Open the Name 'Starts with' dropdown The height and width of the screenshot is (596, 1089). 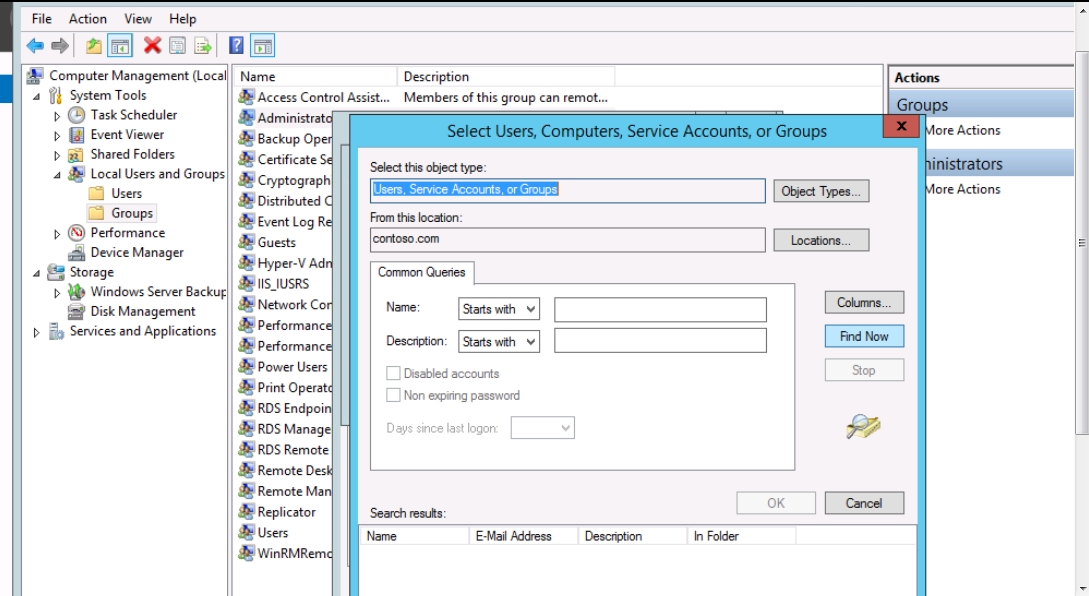(x=499, y=309)
